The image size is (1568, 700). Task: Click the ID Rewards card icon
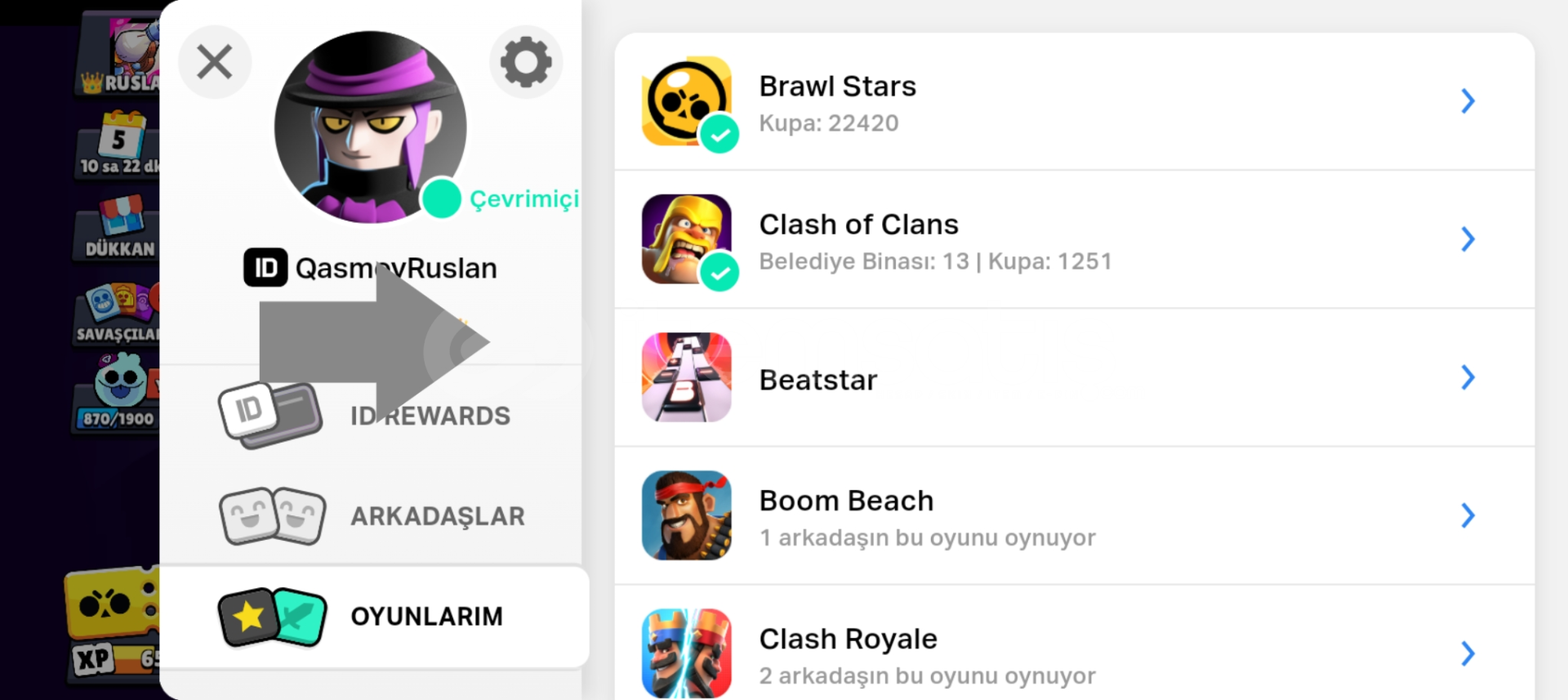coord(270,415)
